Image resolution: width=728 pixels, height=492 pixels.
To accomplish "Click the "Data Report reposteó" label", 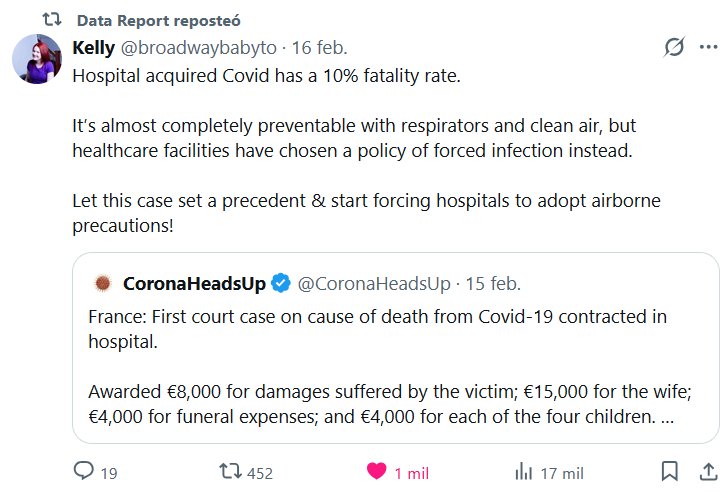I will (158, 20).
